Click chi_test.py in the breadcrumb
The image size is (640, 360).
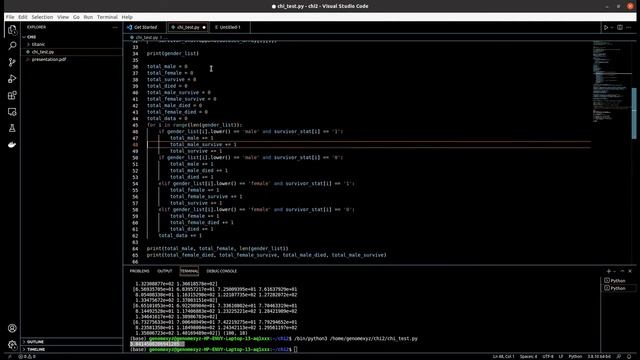(x=146, y=38)
